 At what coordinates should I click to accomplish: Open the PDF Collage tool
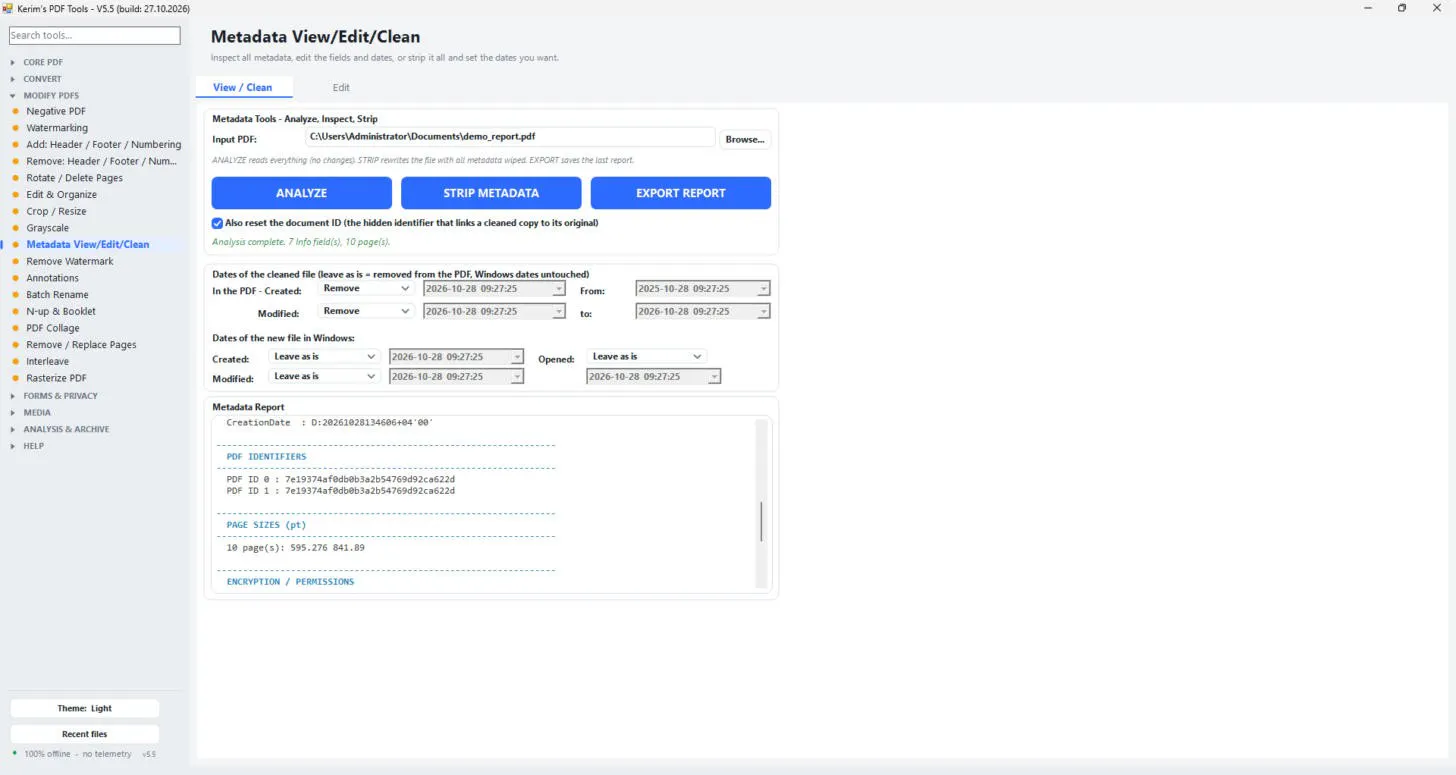tap(53, 328)
